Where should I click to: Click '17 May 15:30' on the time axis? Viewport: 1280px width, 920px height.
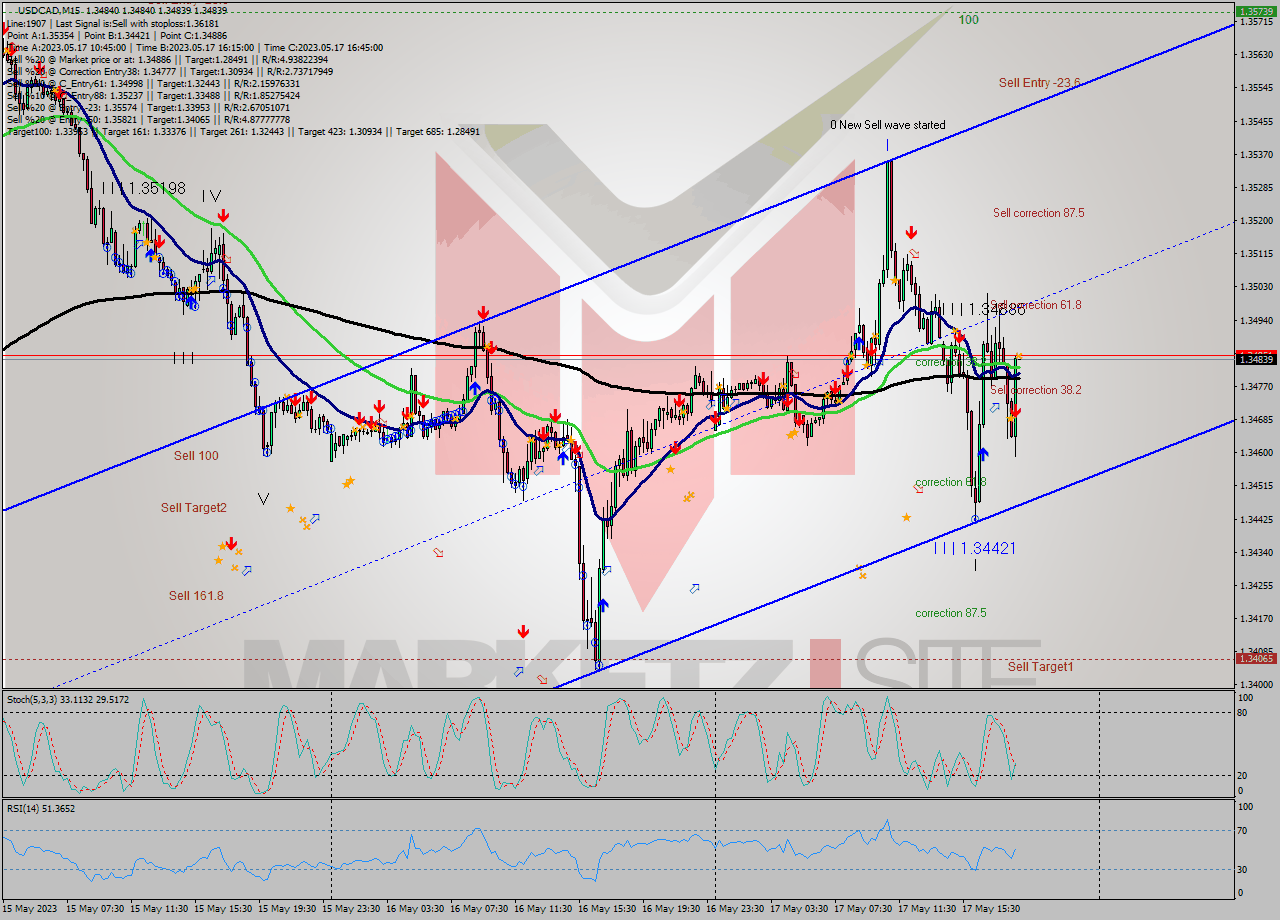[x=991, y=909]
